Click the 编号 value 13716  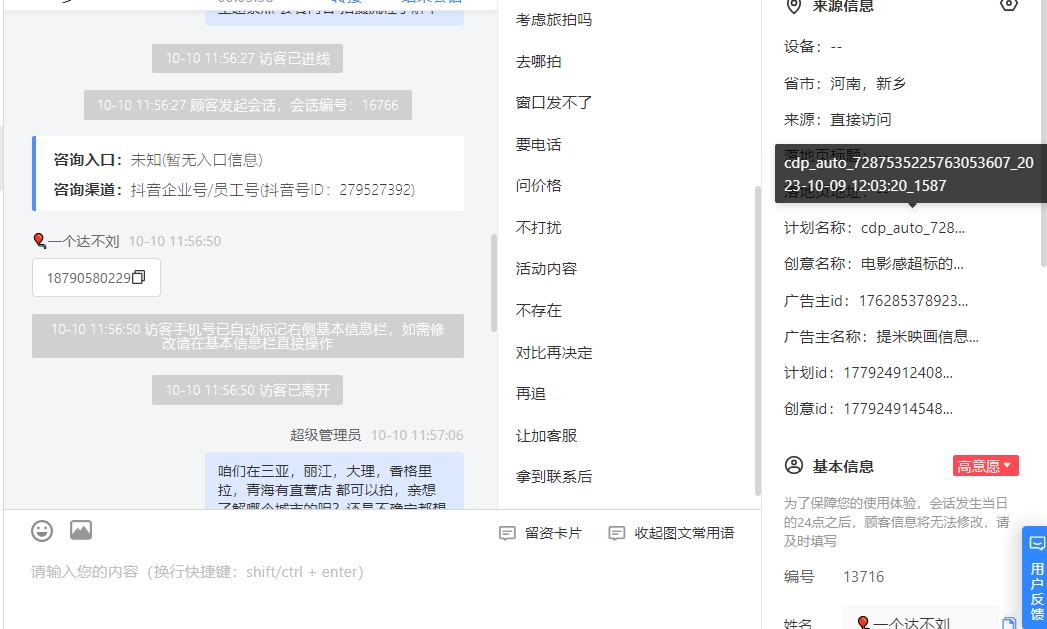click(x=863, y=577)
